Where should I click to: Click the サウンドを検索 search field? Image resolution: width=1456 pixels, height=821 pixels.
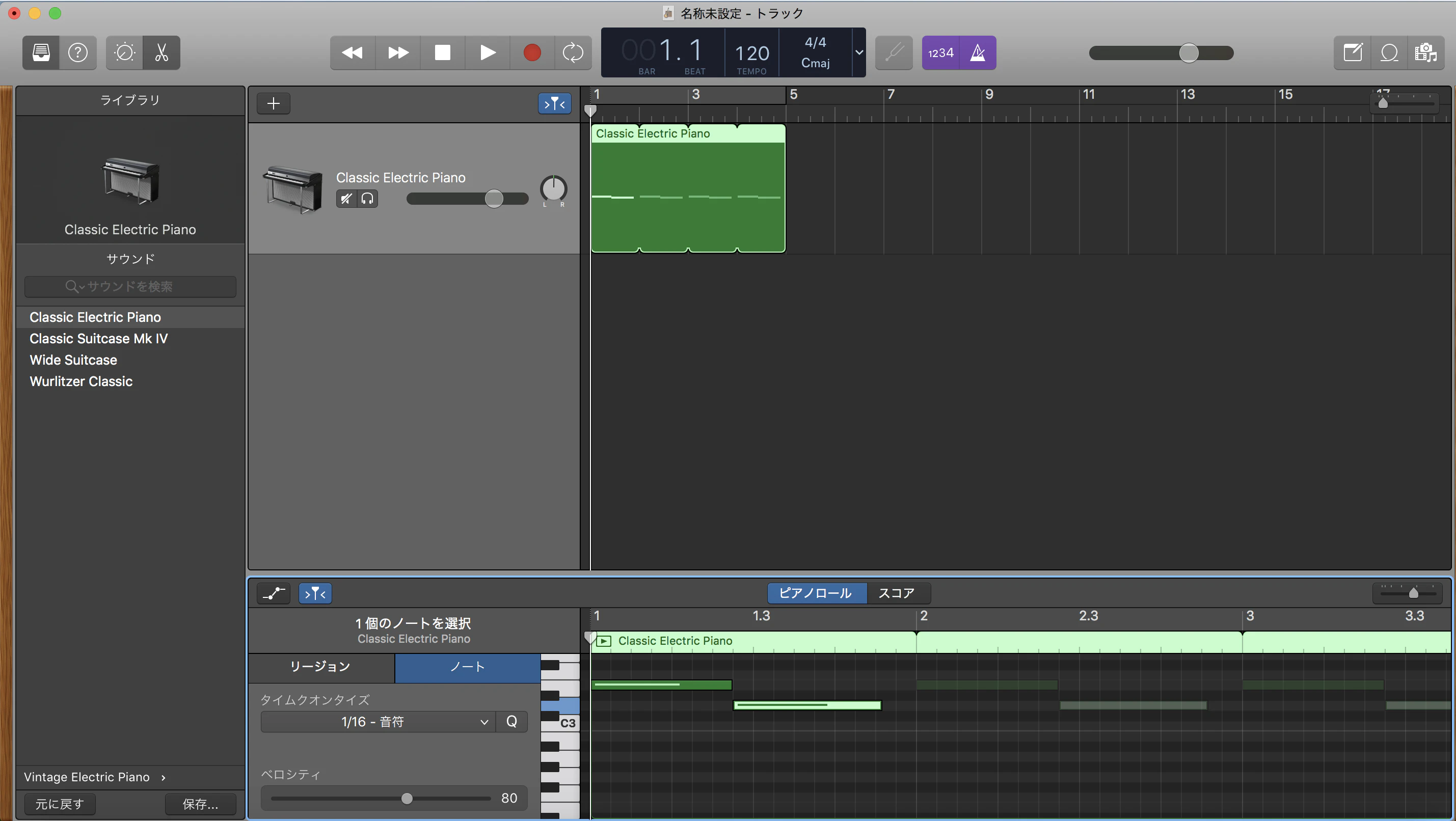point(130,286)
